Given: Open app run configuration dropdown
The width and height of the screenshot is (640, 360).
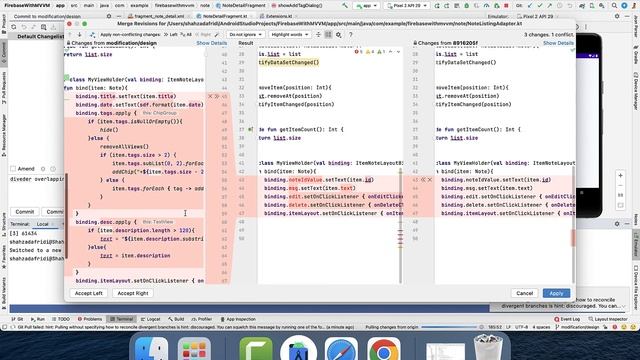Looking at the screenshot, I should pos(366,6).
